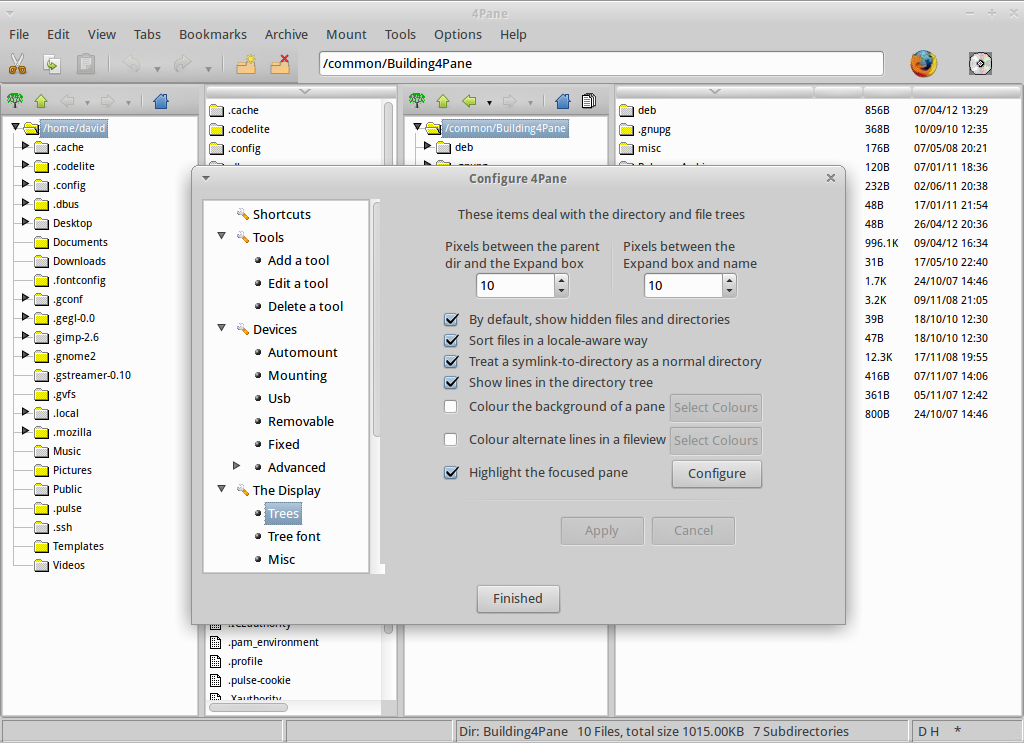Click the Paste clipboard toolbar icon
This screenshot has height=743, width=1024.
tap(86, 63)
